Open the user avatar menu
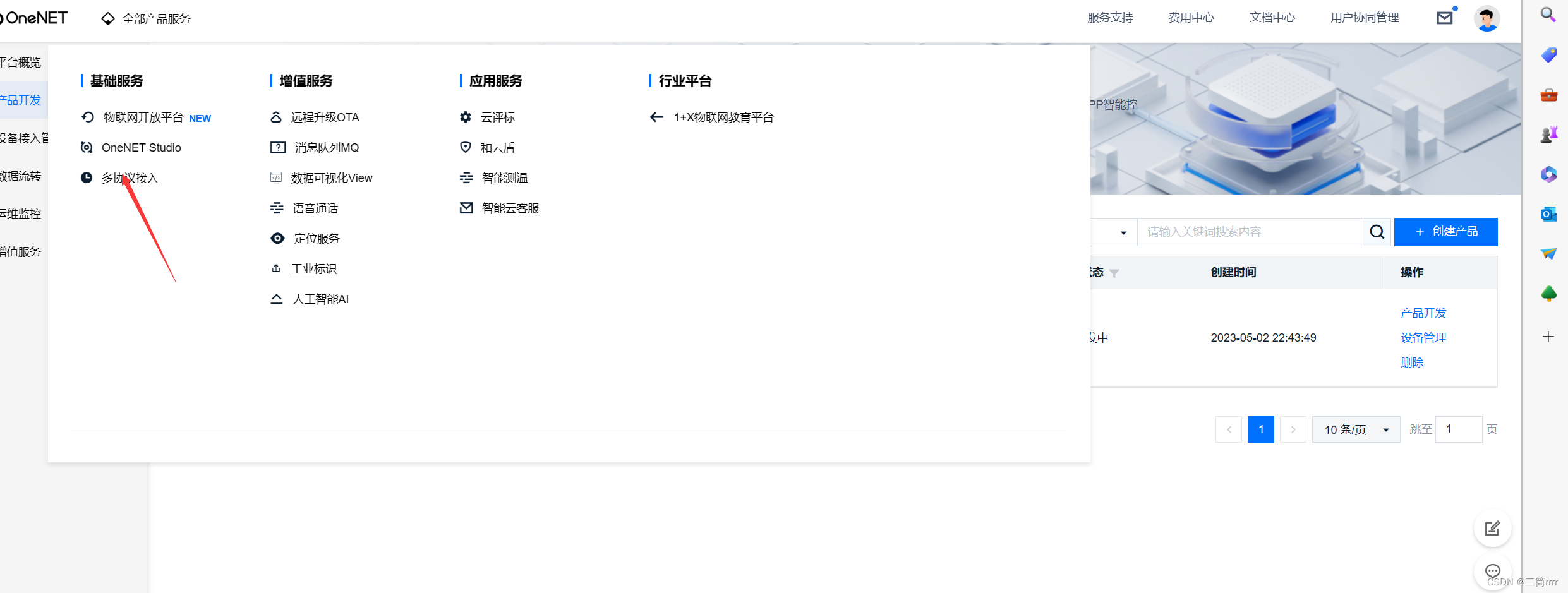Screen dimensions: 1568x593 (x=1487, y=18)
